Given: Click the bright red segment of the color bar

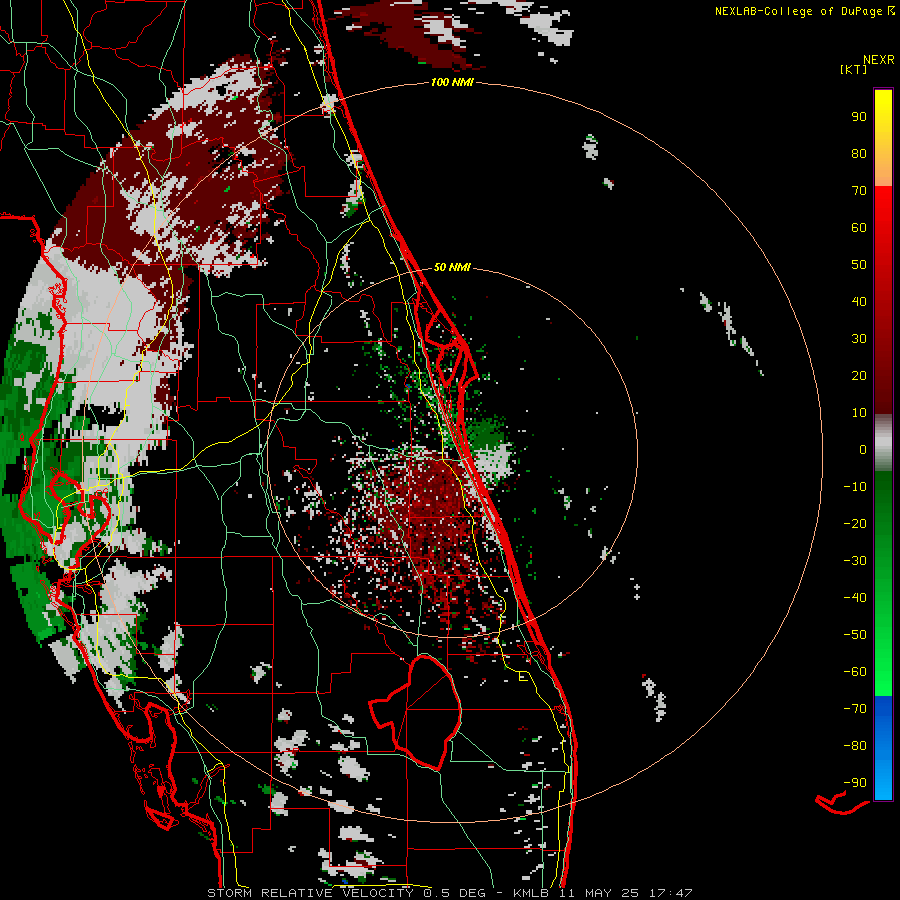Looking at the screenshot, I should [883, 230].
